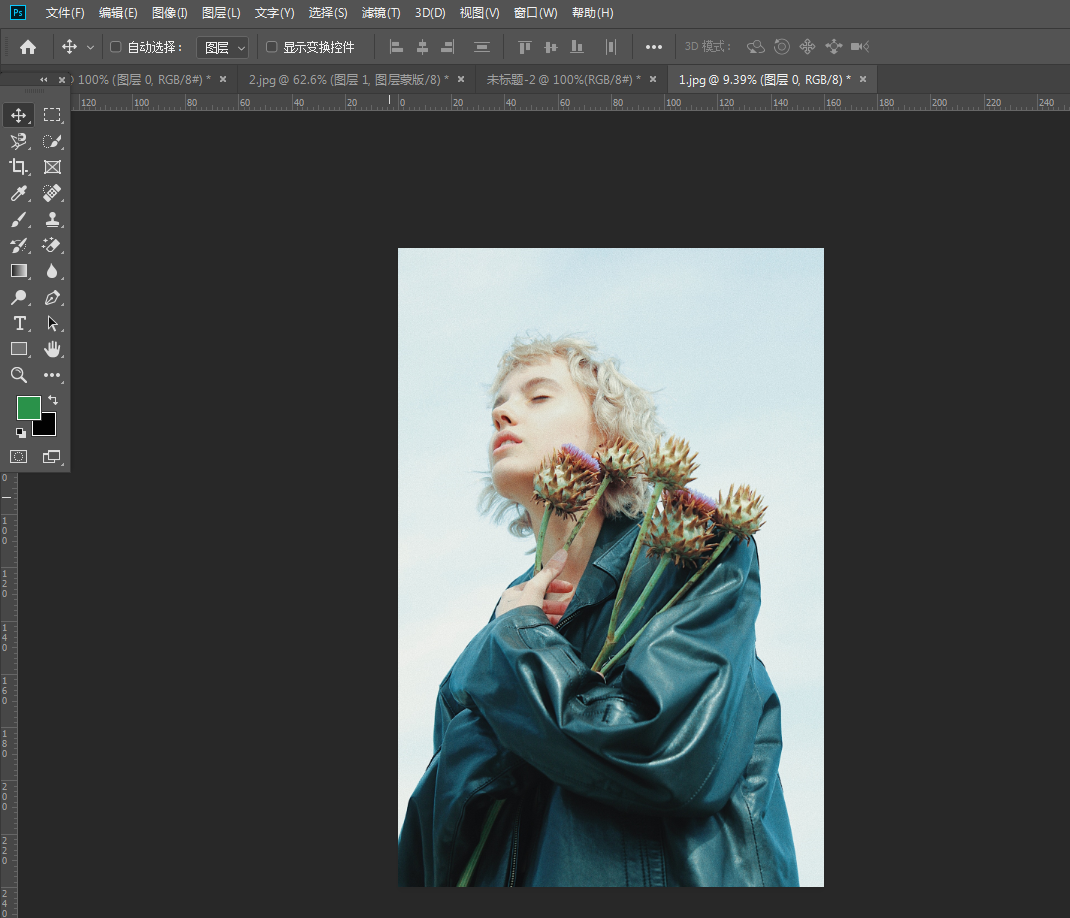Activate the Horizontal Type tool
This screenshot has width=1070, height=918.
tap(19, 323)
